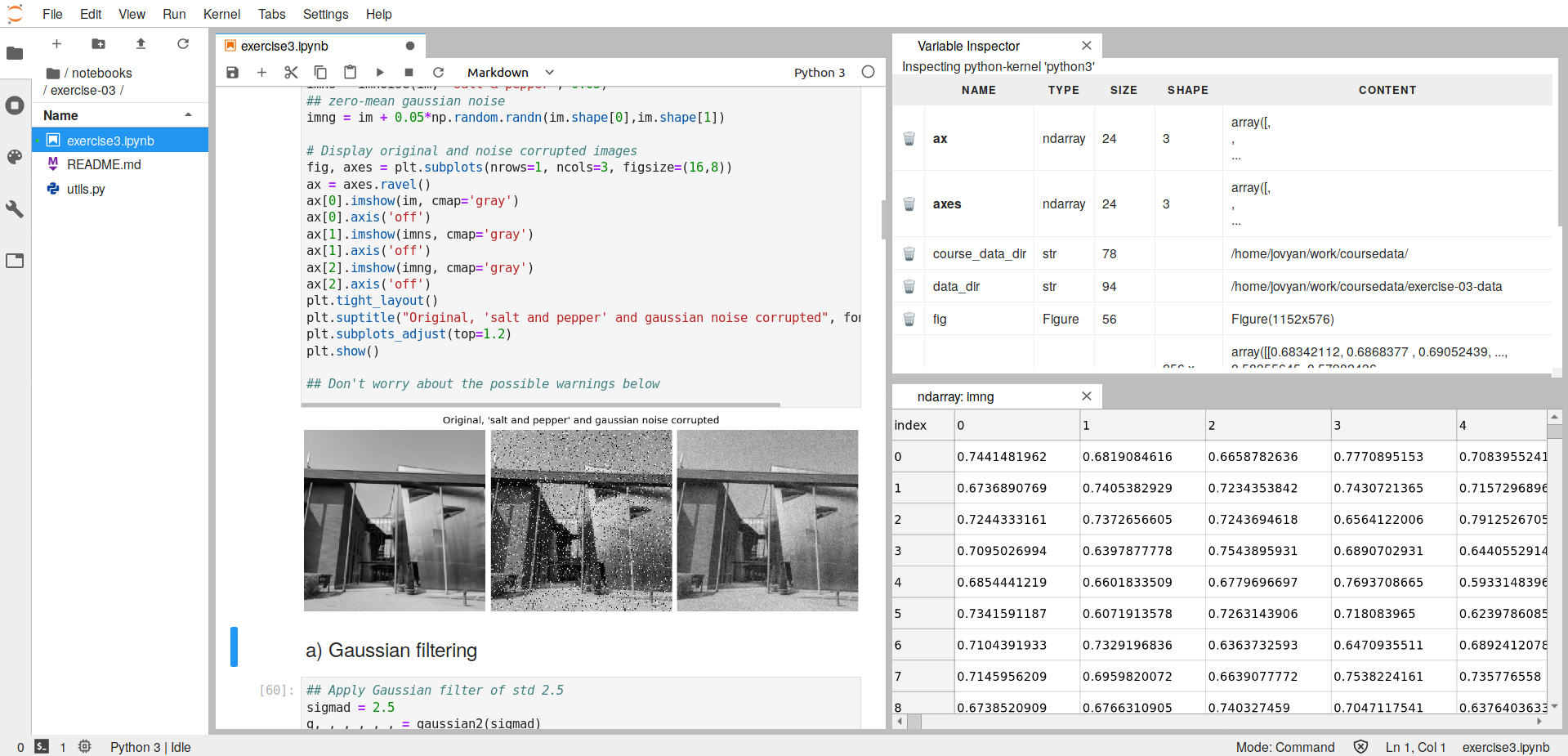
Task: Open the cell type Markdown dropdown
Action: pyautogui.click(x=511, y=72)
